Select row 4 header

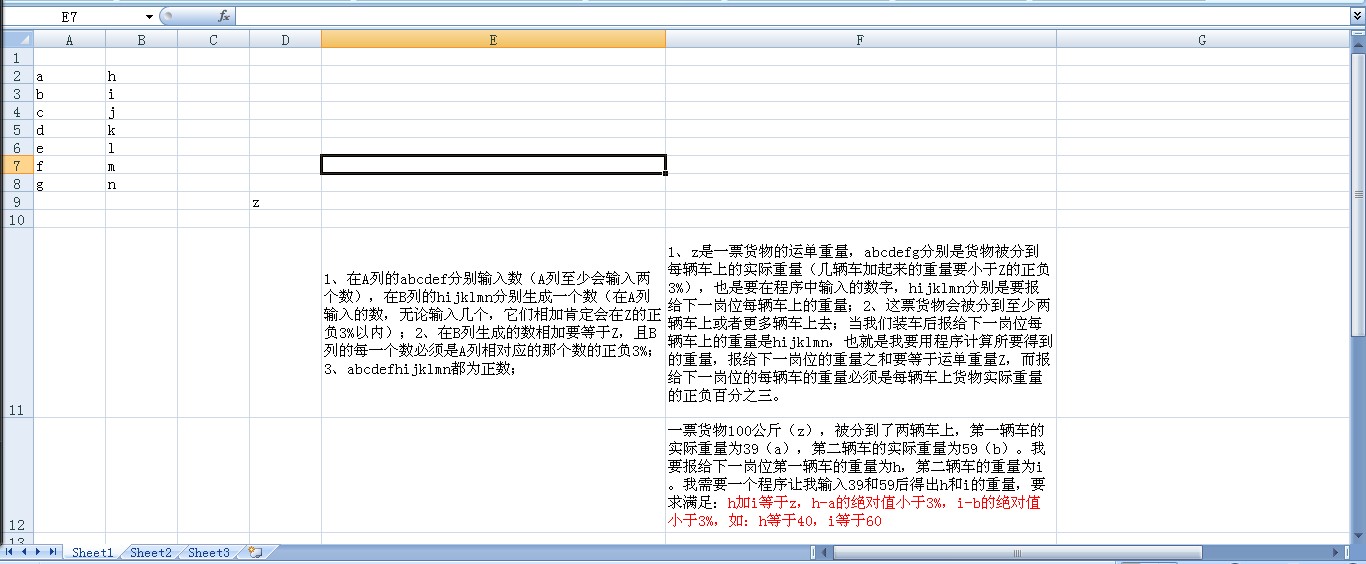(17, 112)
